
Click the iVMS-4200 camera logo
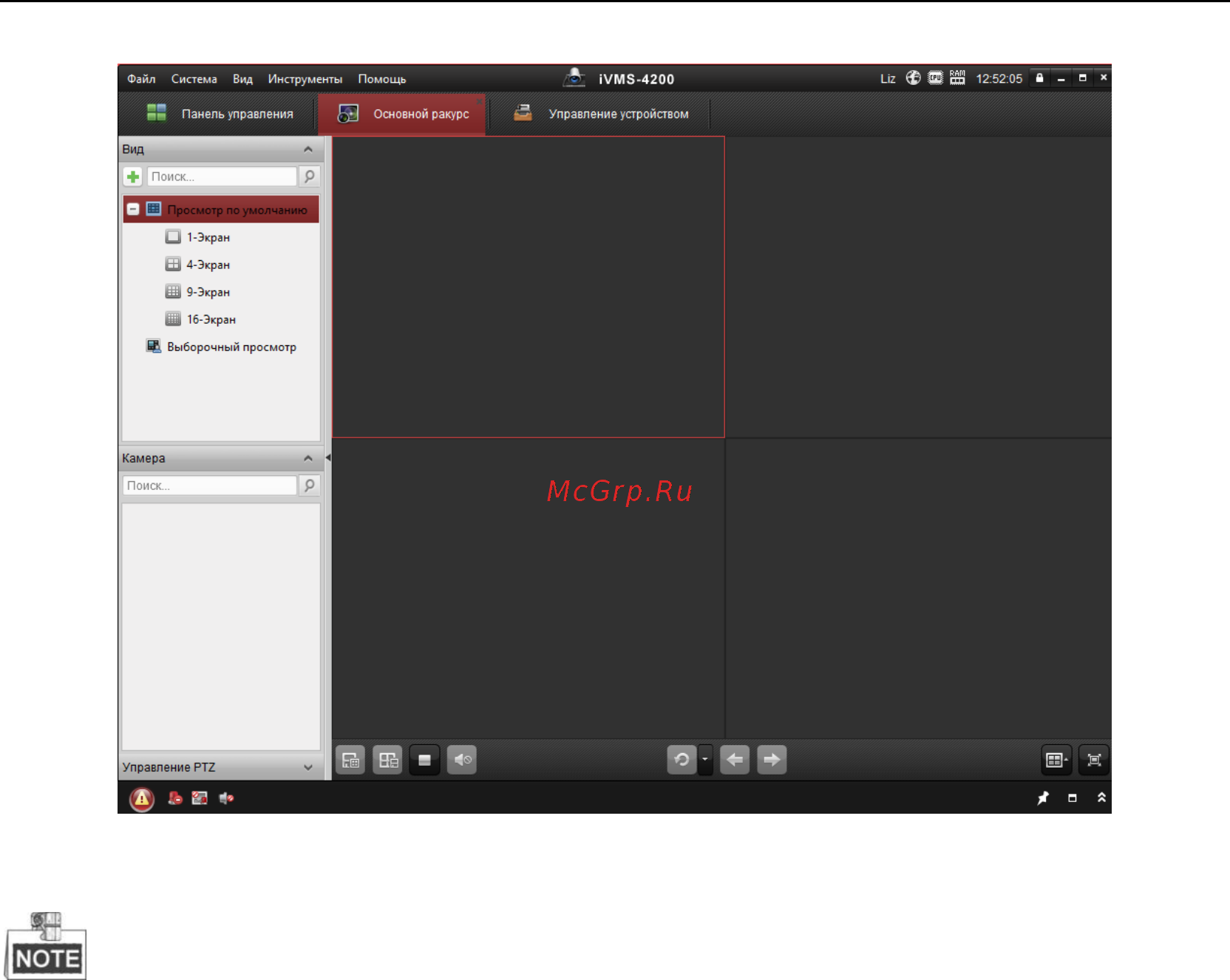coord(574,78)
